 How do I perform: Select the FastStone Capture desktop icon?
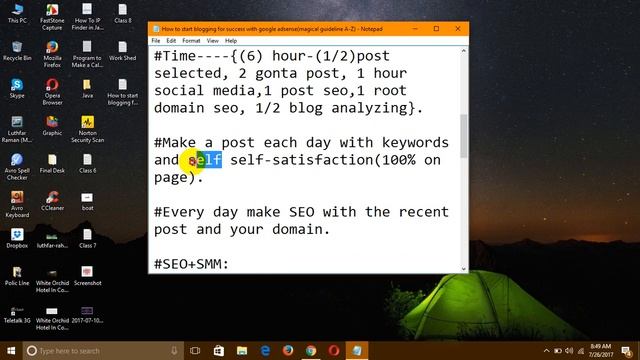tap(52, 16)
